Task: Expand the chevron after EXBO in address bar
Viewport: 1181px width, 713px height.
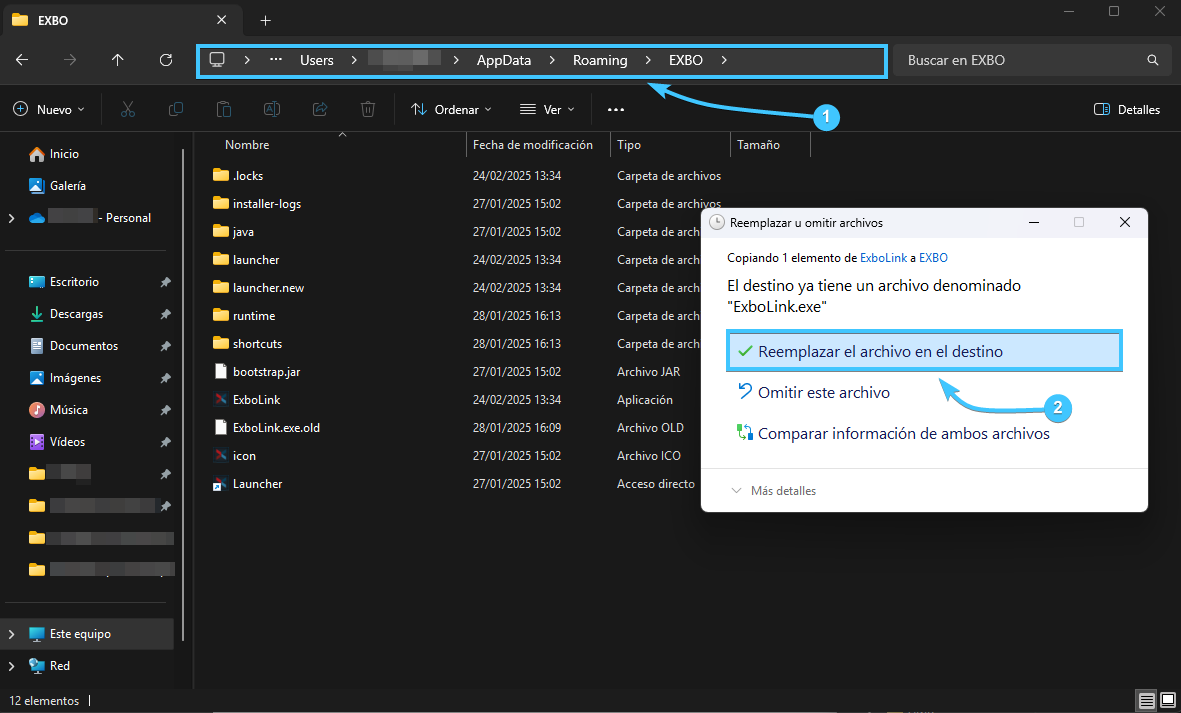Action: coord(724,60)
